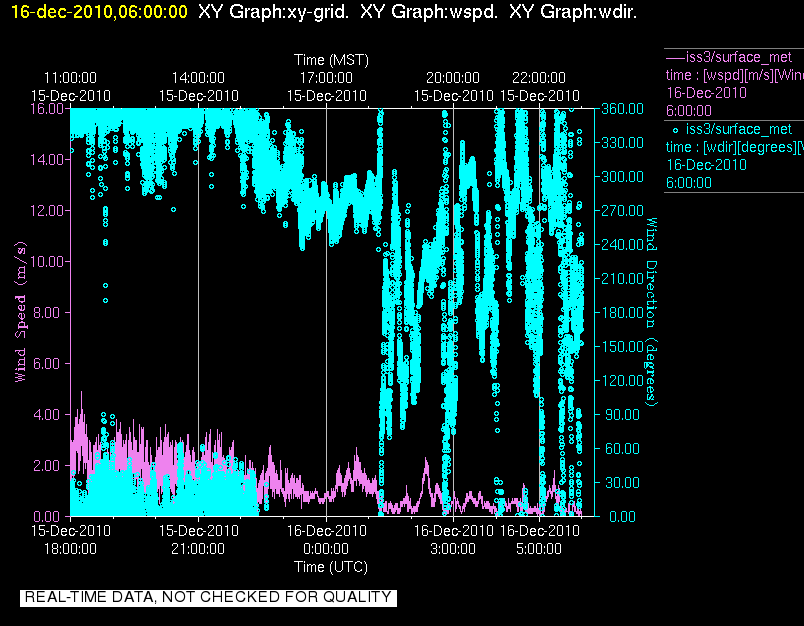804x626 pixels.
Task: Click the 180.00 wind direction tick value
Action: (x=622, y=313)
